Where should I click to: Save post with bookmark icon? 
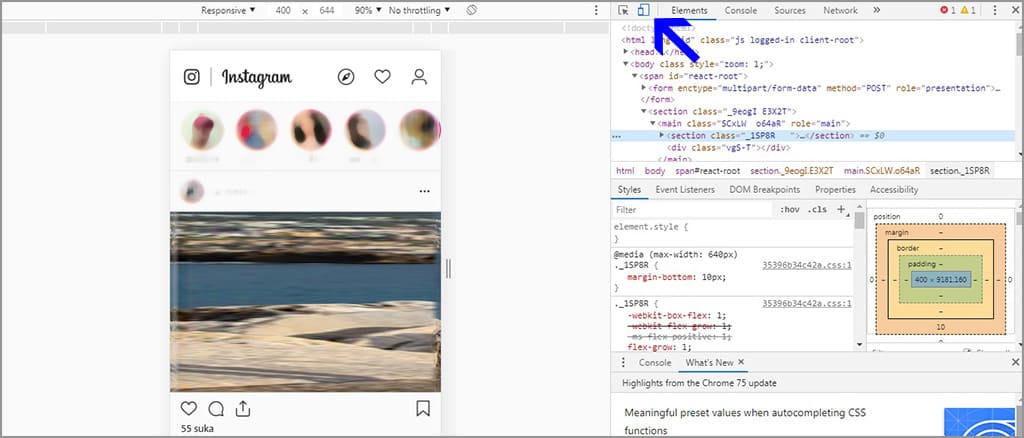click(423, 408)
